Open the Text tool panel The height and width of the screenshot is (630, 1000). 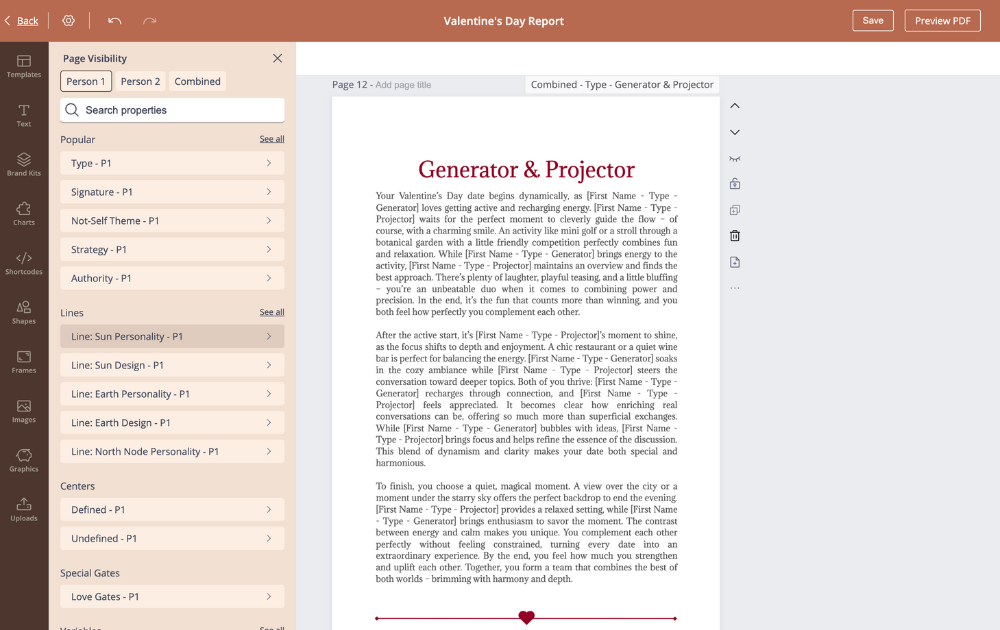pos(24,115)
